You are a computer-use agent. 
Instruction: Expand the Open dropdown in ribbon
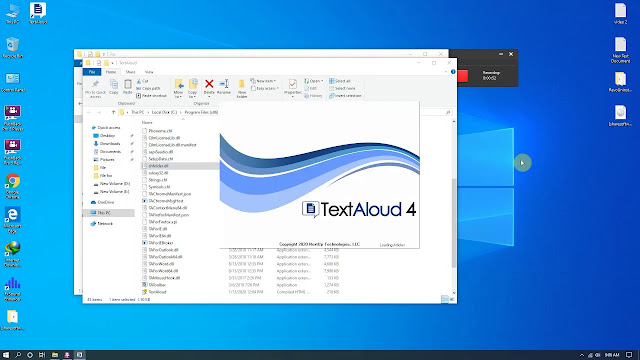(313, 81)
